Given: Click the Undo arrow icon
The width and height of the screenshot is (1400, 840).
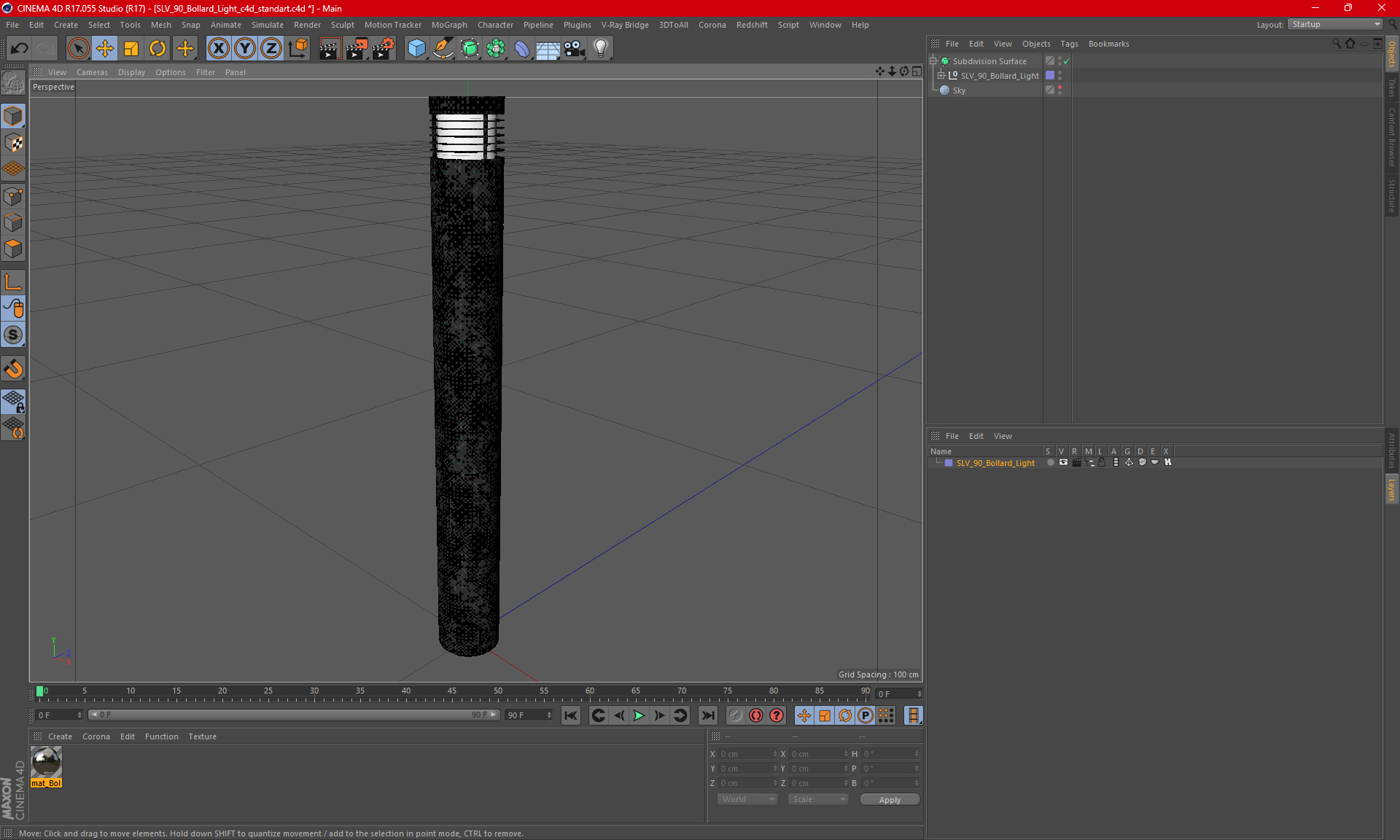Looking at the screenshot, I should click(x=20, y=49).
